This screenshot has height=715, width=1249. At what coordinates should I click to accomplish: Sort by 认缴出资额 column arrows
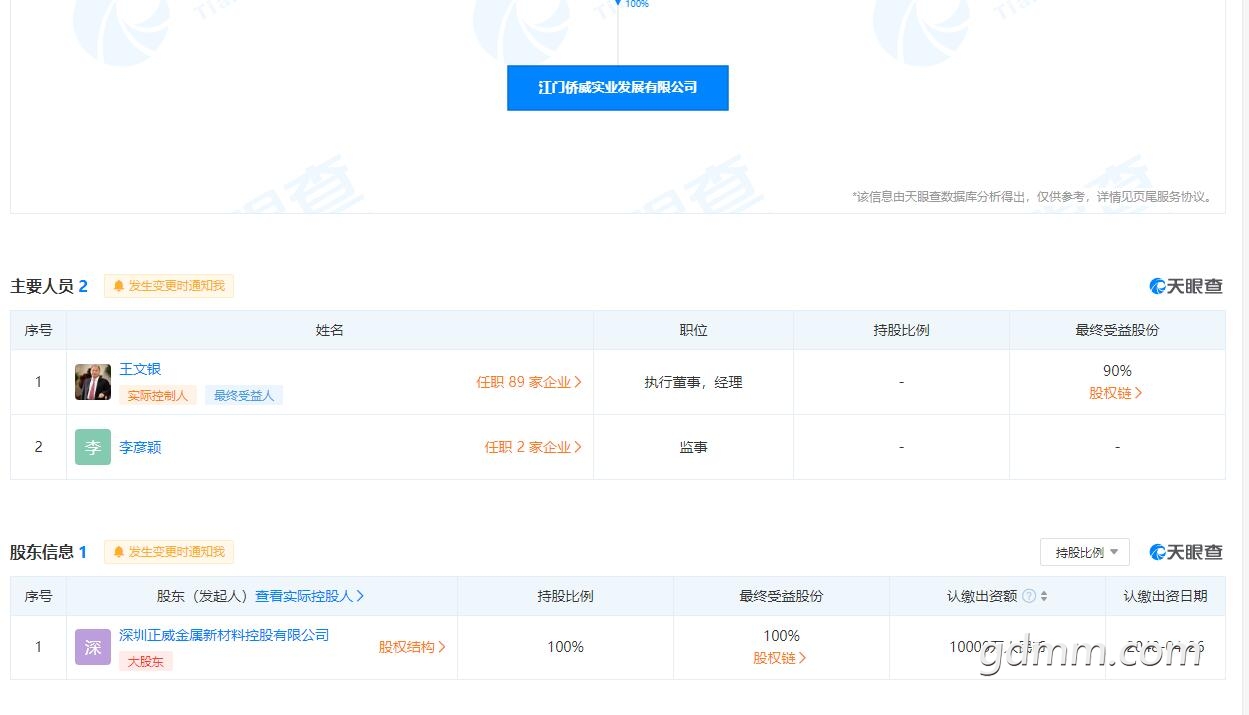(x=1044, y=596)
